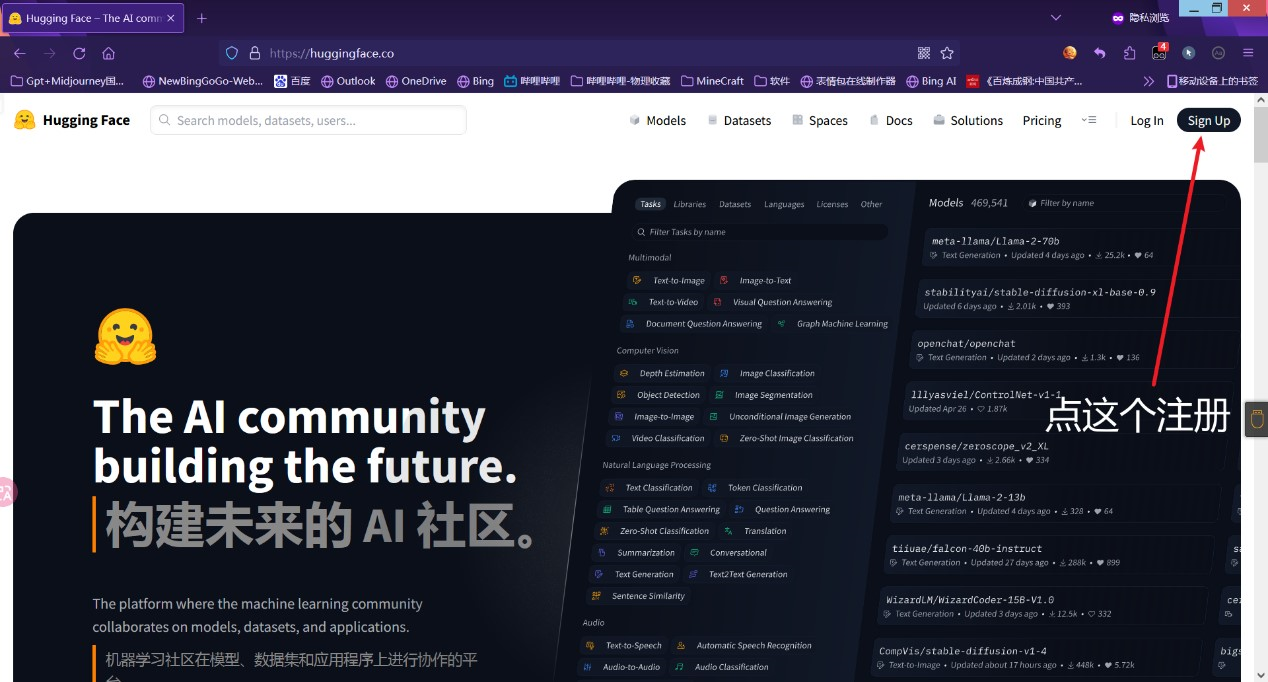This screenshot has height=682, width=1268.
Task: Show more bookmarks with double chevron
Action: [1147, 81]
